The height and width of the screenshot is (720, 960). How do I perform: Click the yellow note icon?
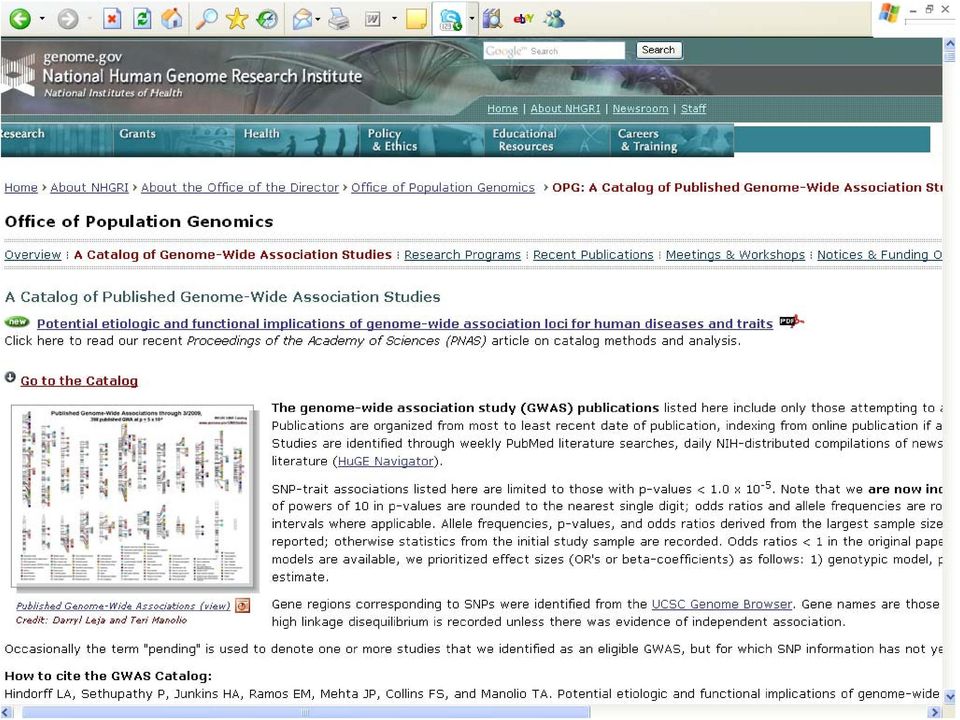click(416, 19)
